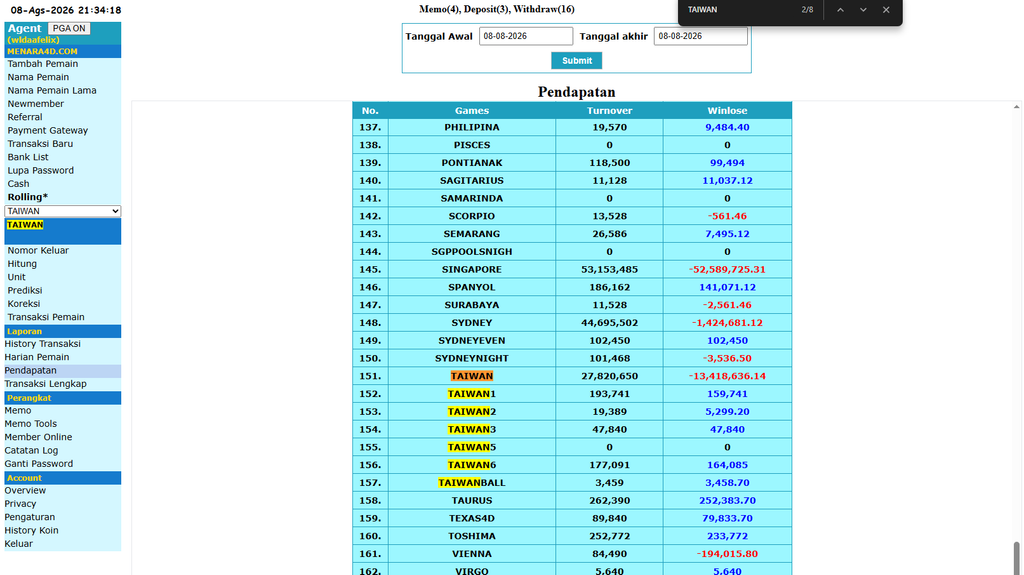The width and height of the screenshot is (1024, 575).
Task: Click the Turnover column header
Action: (609, 111)
